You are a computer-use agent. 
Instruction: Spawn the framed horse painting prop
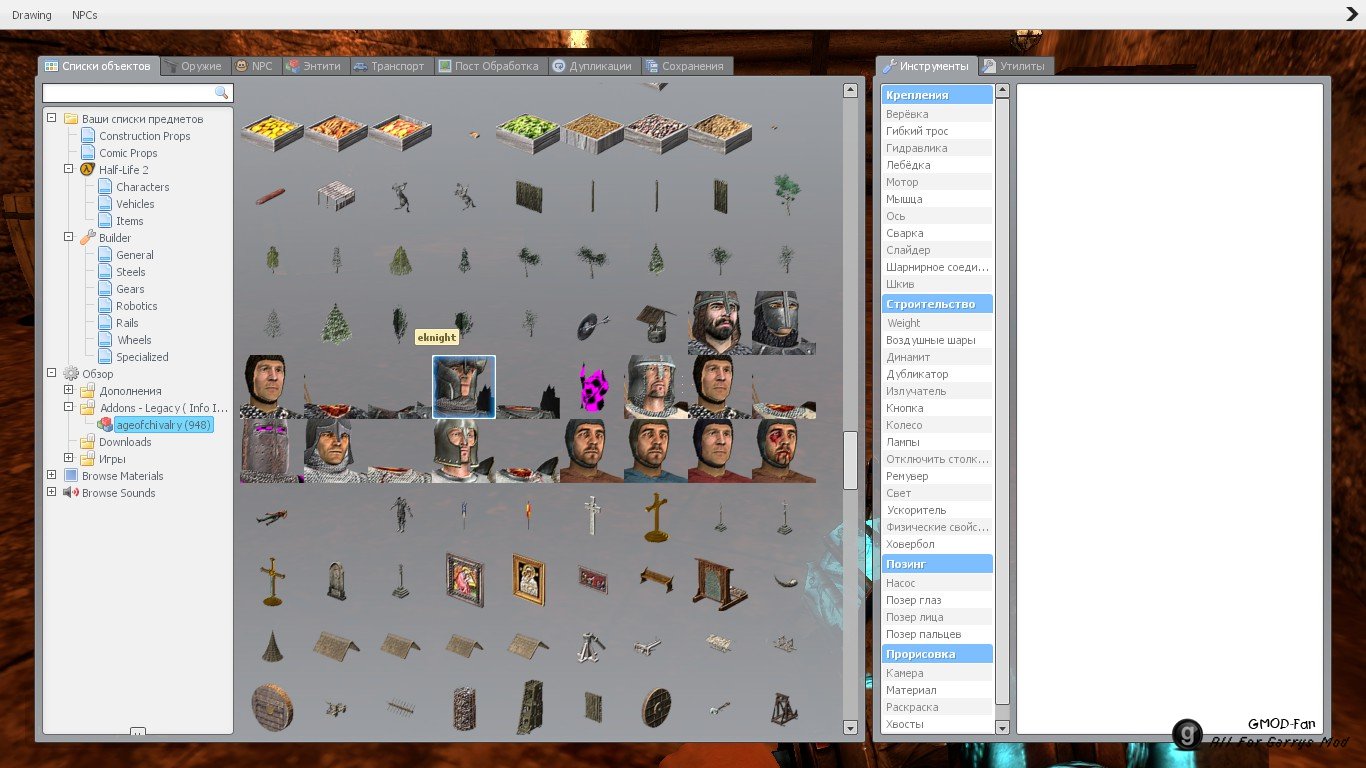click(x=464, y=579)
